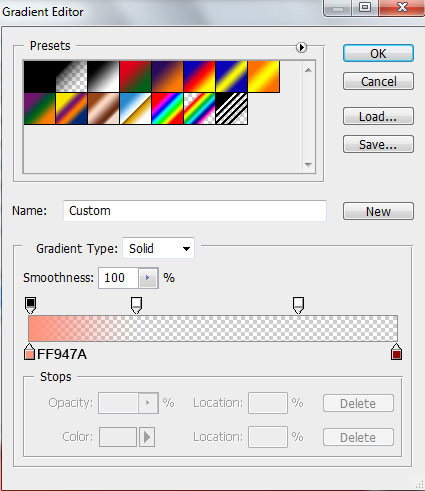Click the Name text field
The image size is (425, 491).
[x=195, y=211]
